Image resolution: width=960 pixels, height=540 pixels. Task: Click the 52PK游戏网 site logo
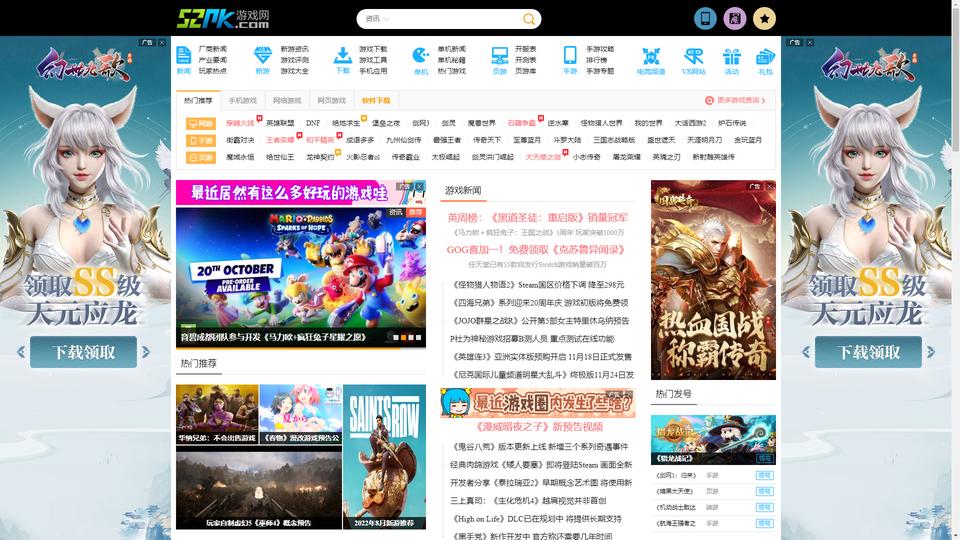click(x=223, y=18)
